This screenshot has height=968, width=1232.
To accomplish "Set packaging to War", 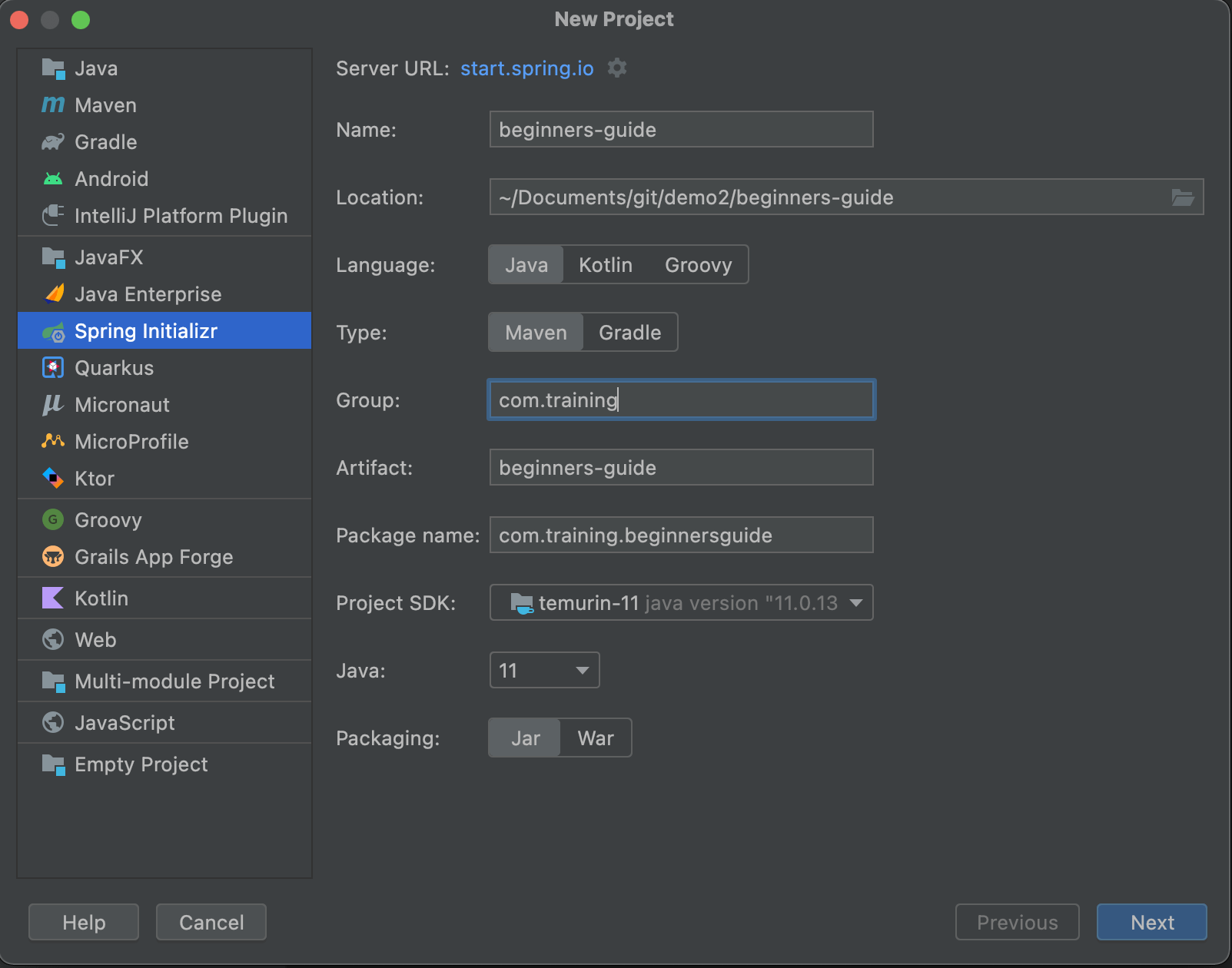I will (x=594, y=738).
